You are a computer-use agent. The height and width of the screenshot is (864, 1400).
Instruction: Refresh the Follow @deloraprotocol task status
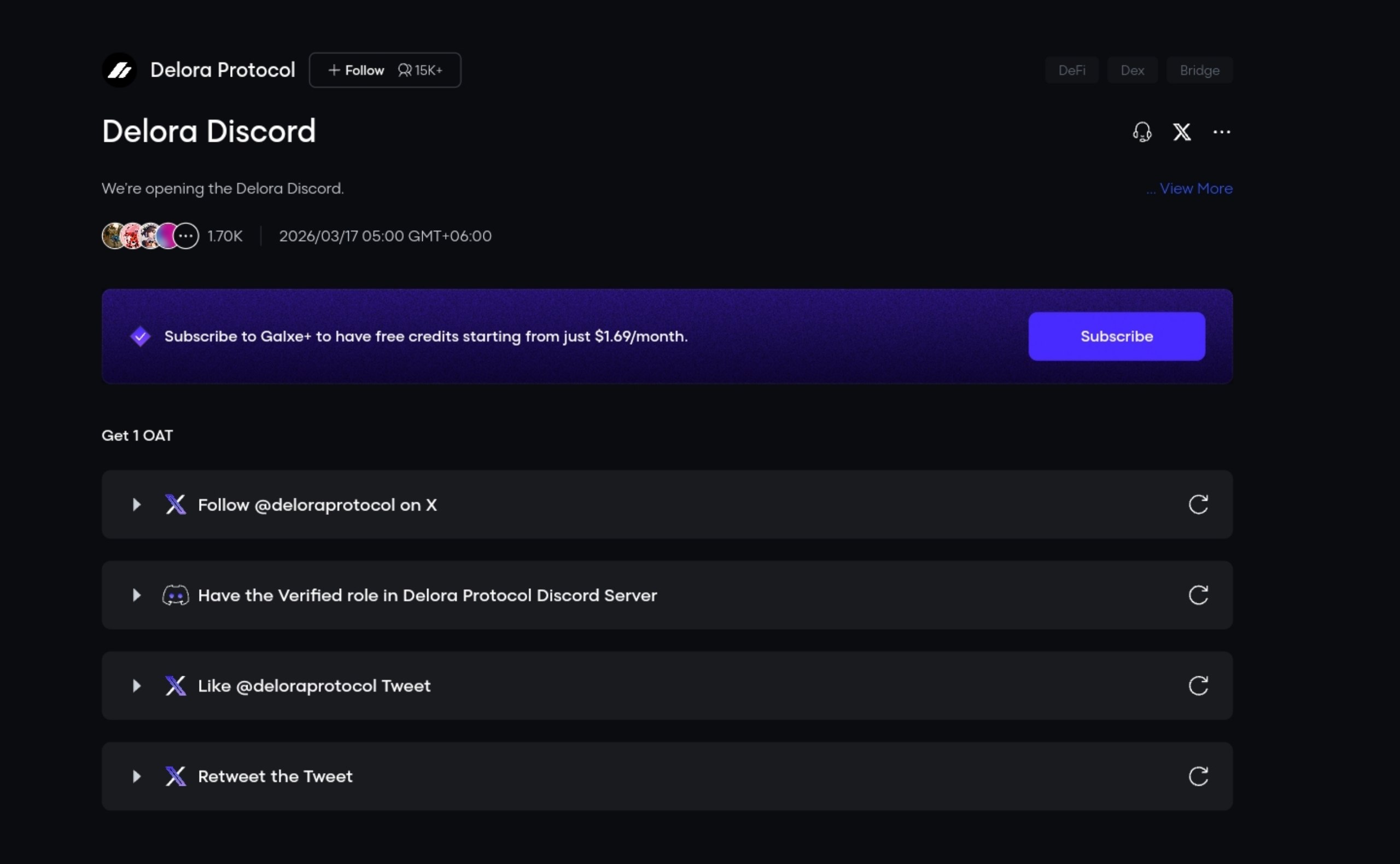[x=1198, y=505]
